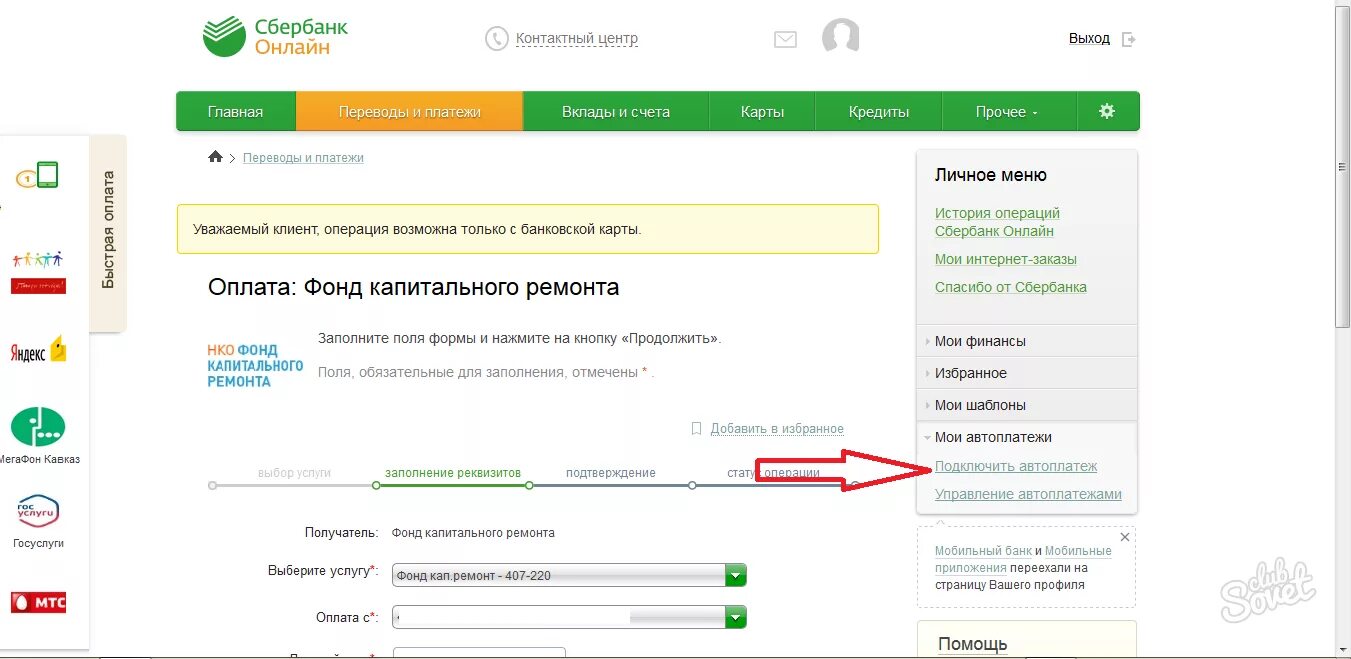Click the Личное меню heading
Screen dimensions: 1351x659
coord(991,175)
